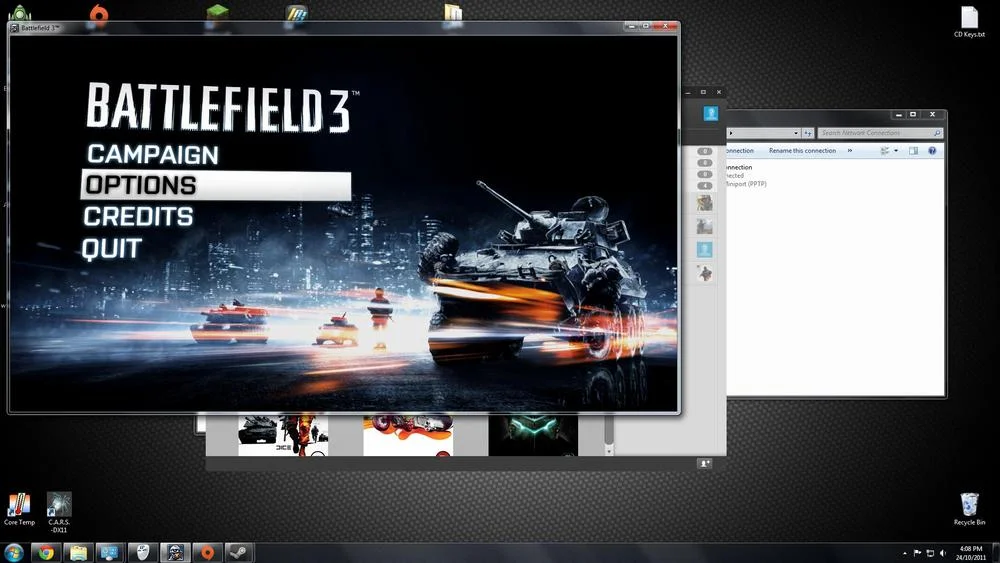Click the refresh button beside the address bar
1000x563 pixels.
808,133
